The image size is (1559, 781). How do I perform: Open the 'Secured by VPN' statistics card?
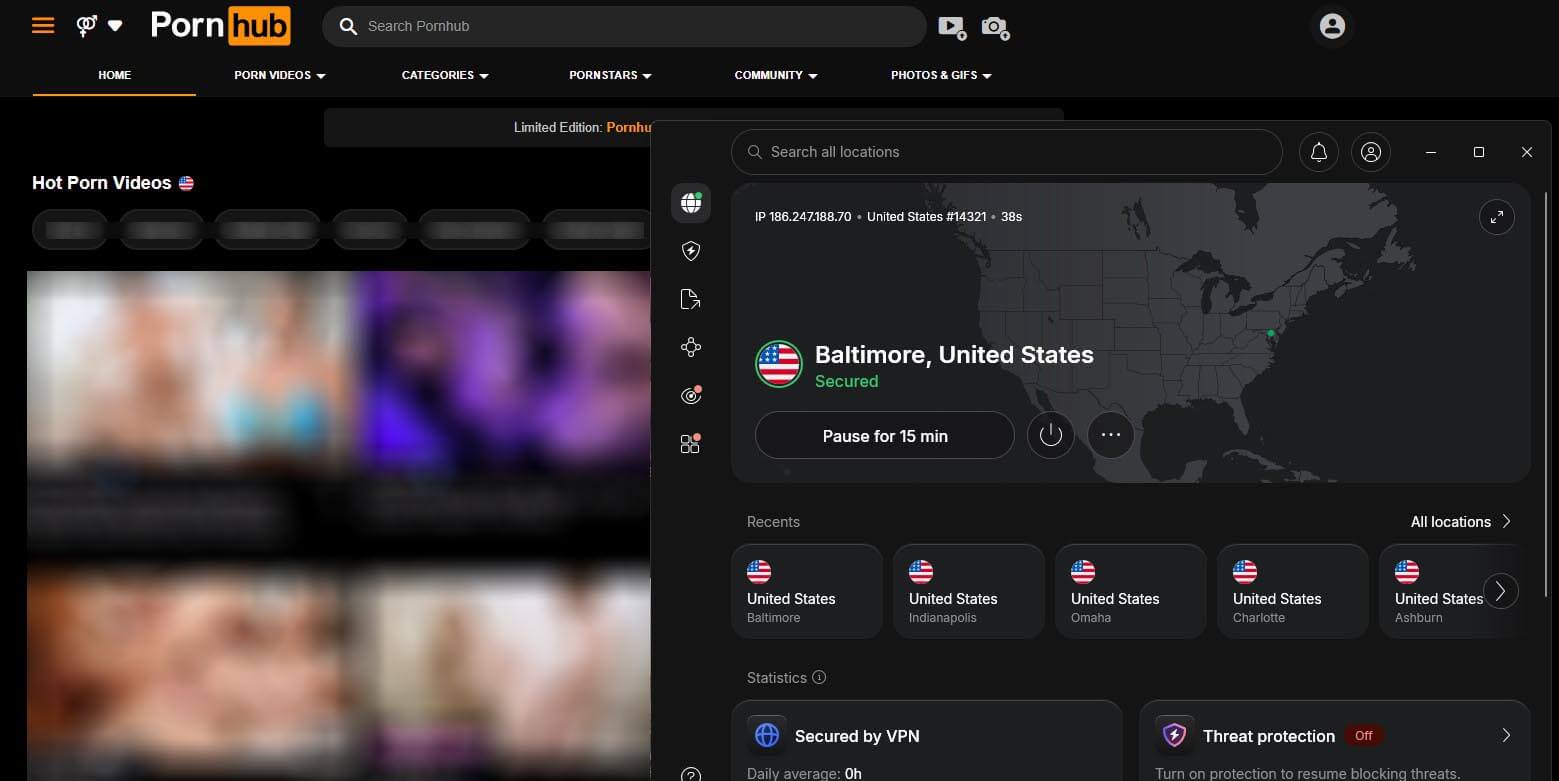click(927, 740)
